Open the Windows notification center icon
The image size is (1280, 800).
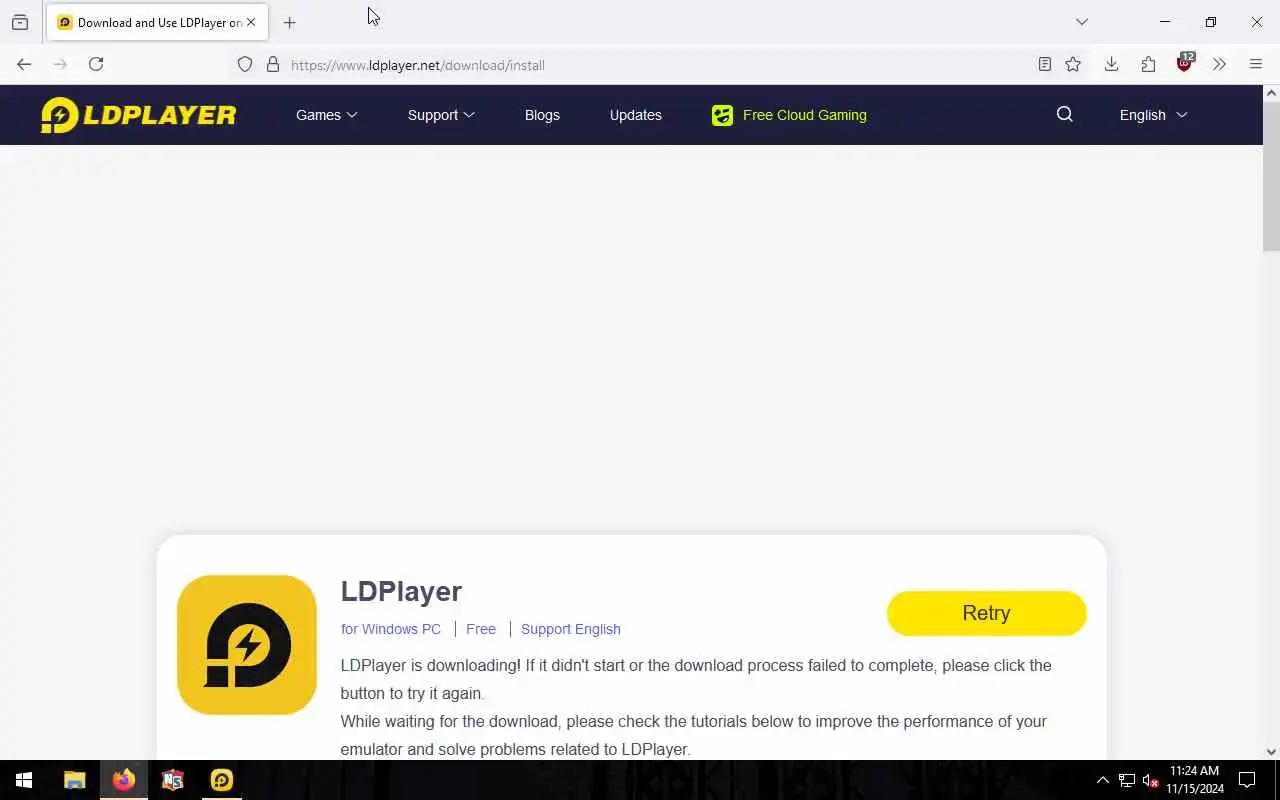tap(1248, 780)
